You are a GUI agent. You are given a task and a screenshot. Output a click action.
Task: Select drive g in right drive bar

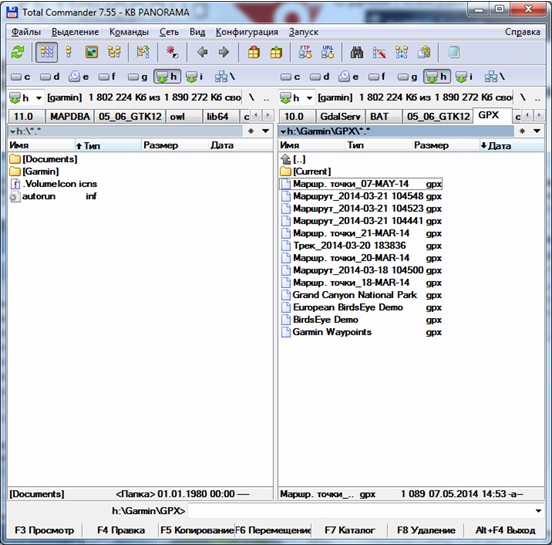407,76
